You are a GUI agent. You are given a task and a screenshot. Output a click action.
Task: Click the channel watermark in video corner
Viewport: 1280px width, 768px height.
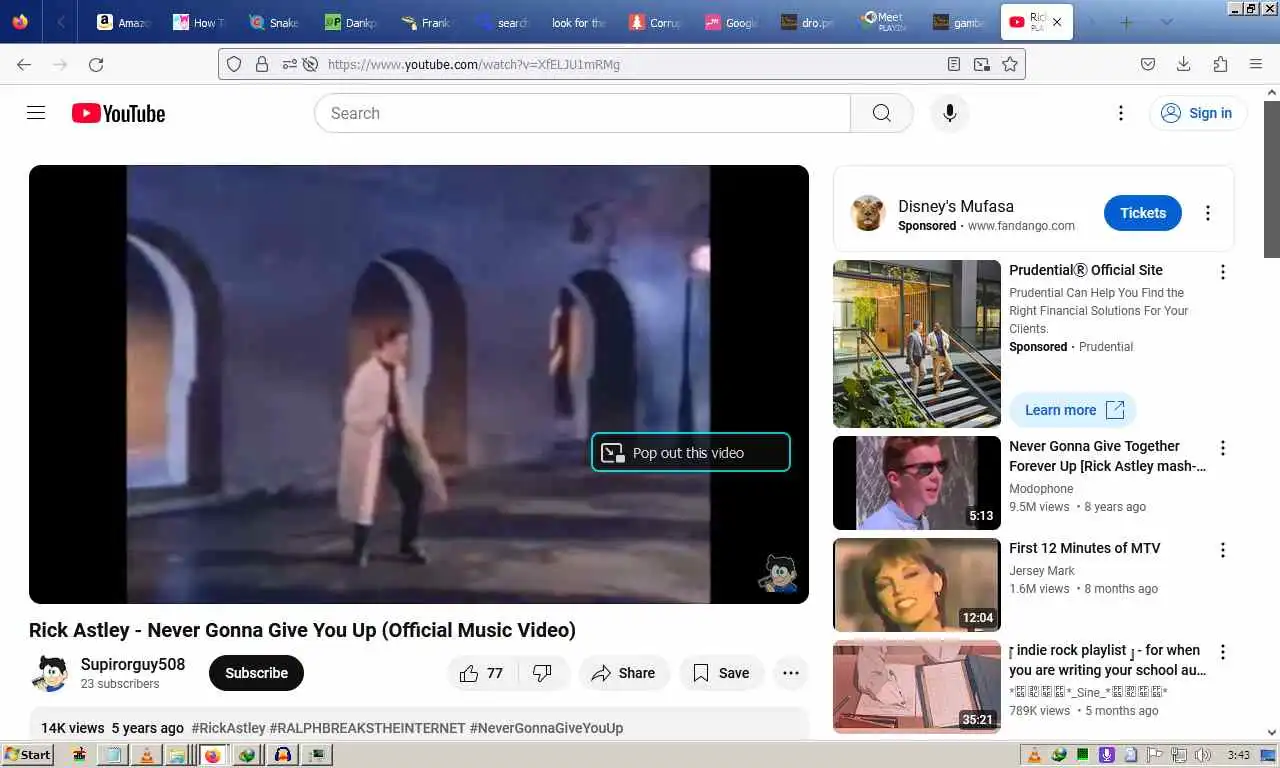click(x=778, y=574)
